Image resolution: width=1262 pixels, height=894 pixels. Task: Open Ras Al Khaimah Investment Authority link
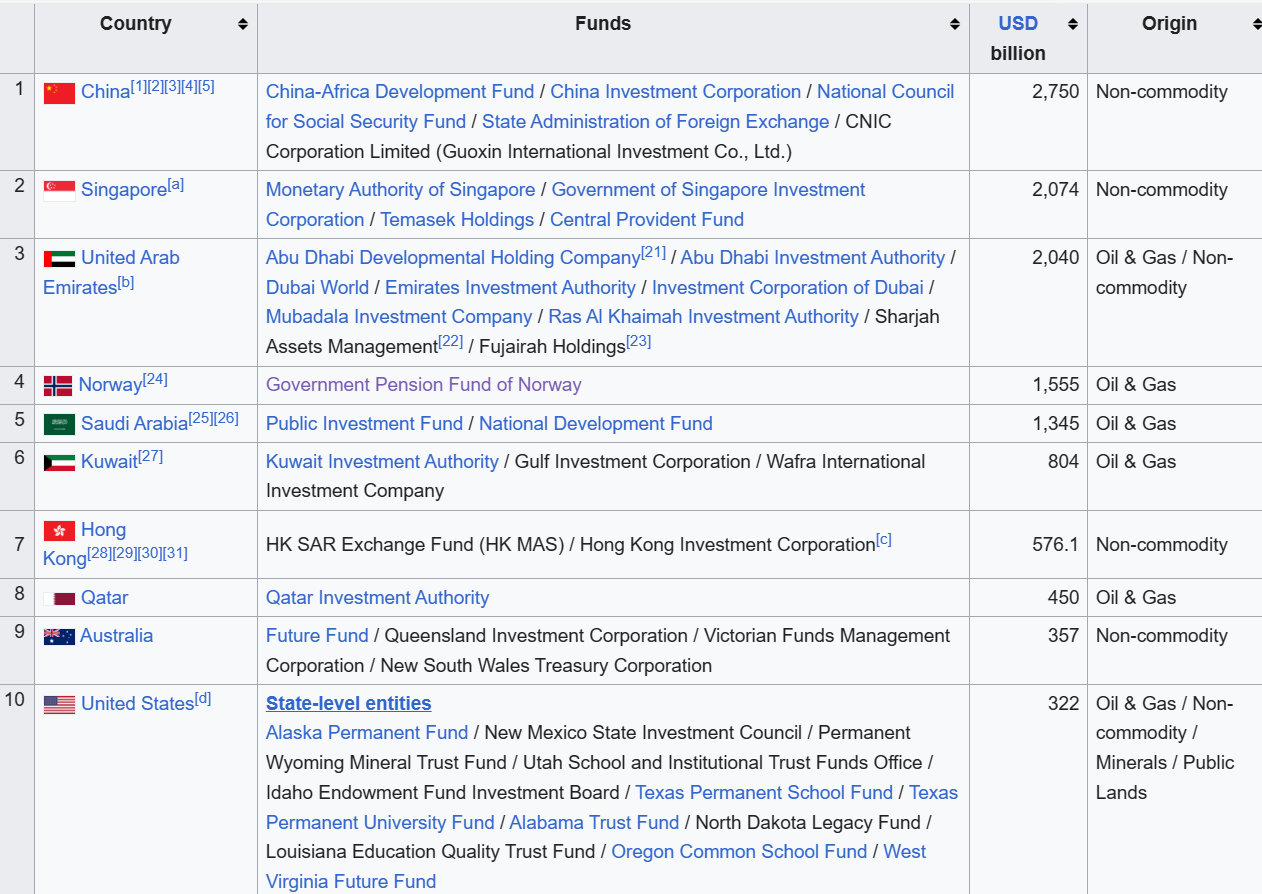(703, 317)
